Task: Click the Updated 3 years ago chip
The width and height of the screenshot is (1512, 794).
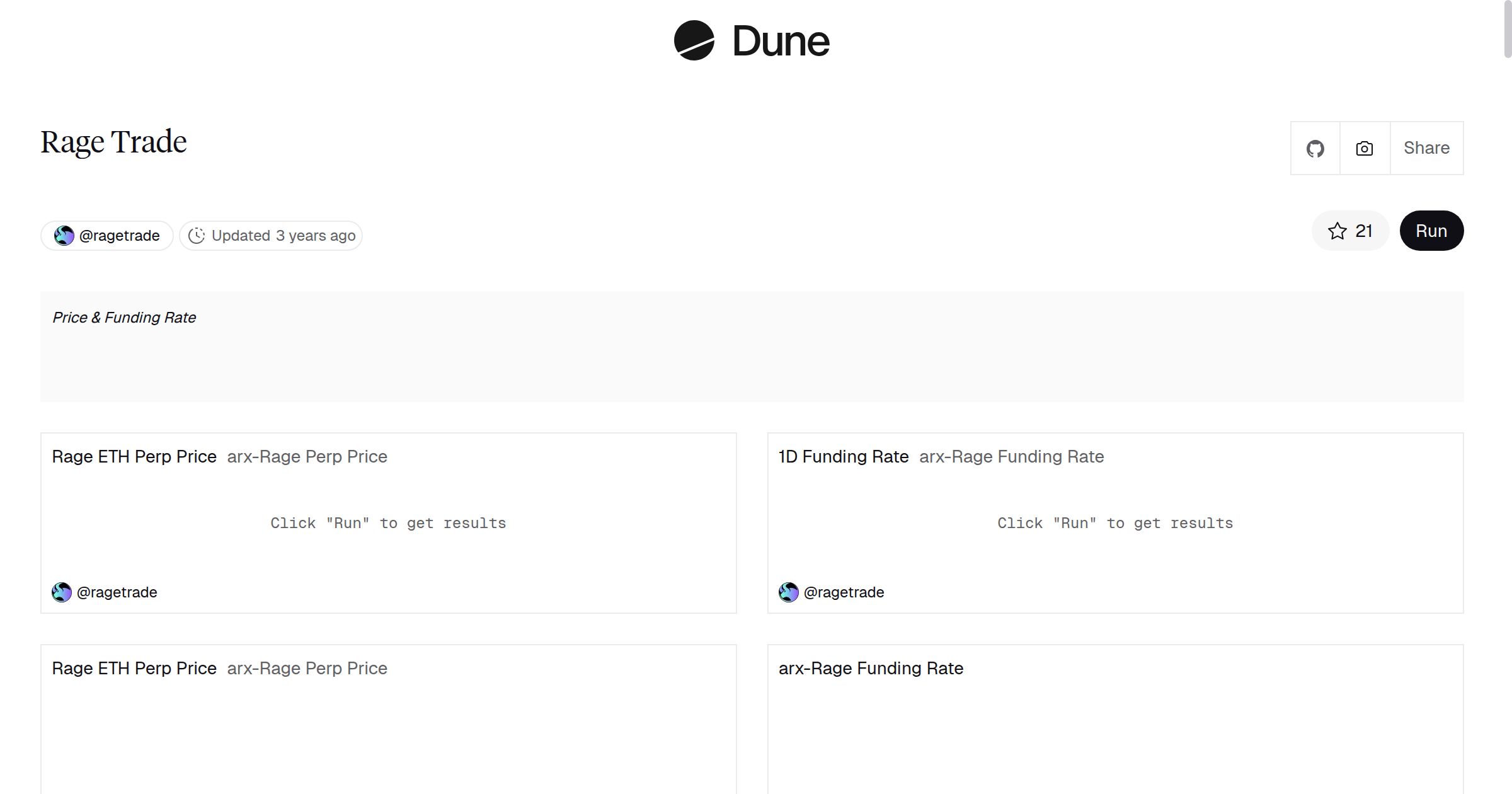Action: [x=283, y=236]
